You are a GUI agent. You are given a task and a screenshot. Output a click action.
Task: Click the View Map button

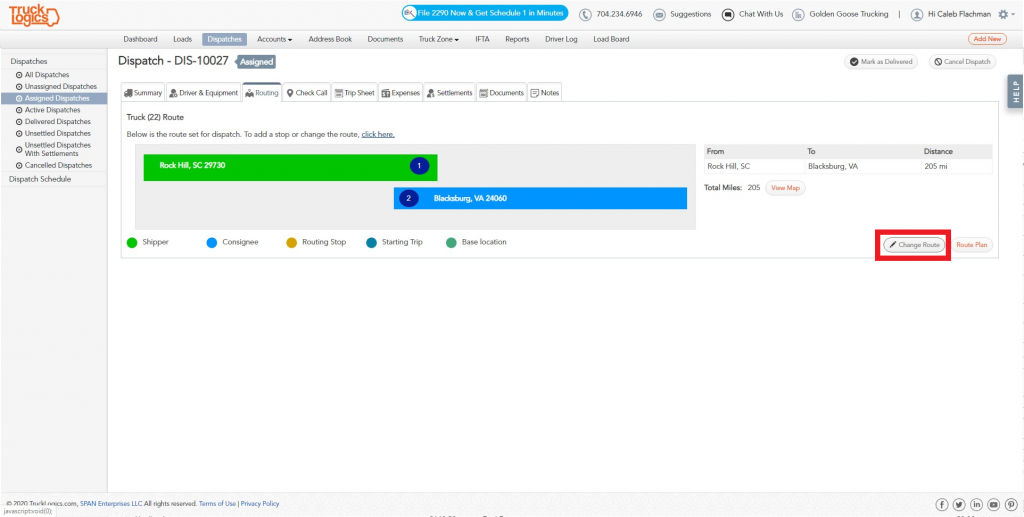(x=786, y=188)
